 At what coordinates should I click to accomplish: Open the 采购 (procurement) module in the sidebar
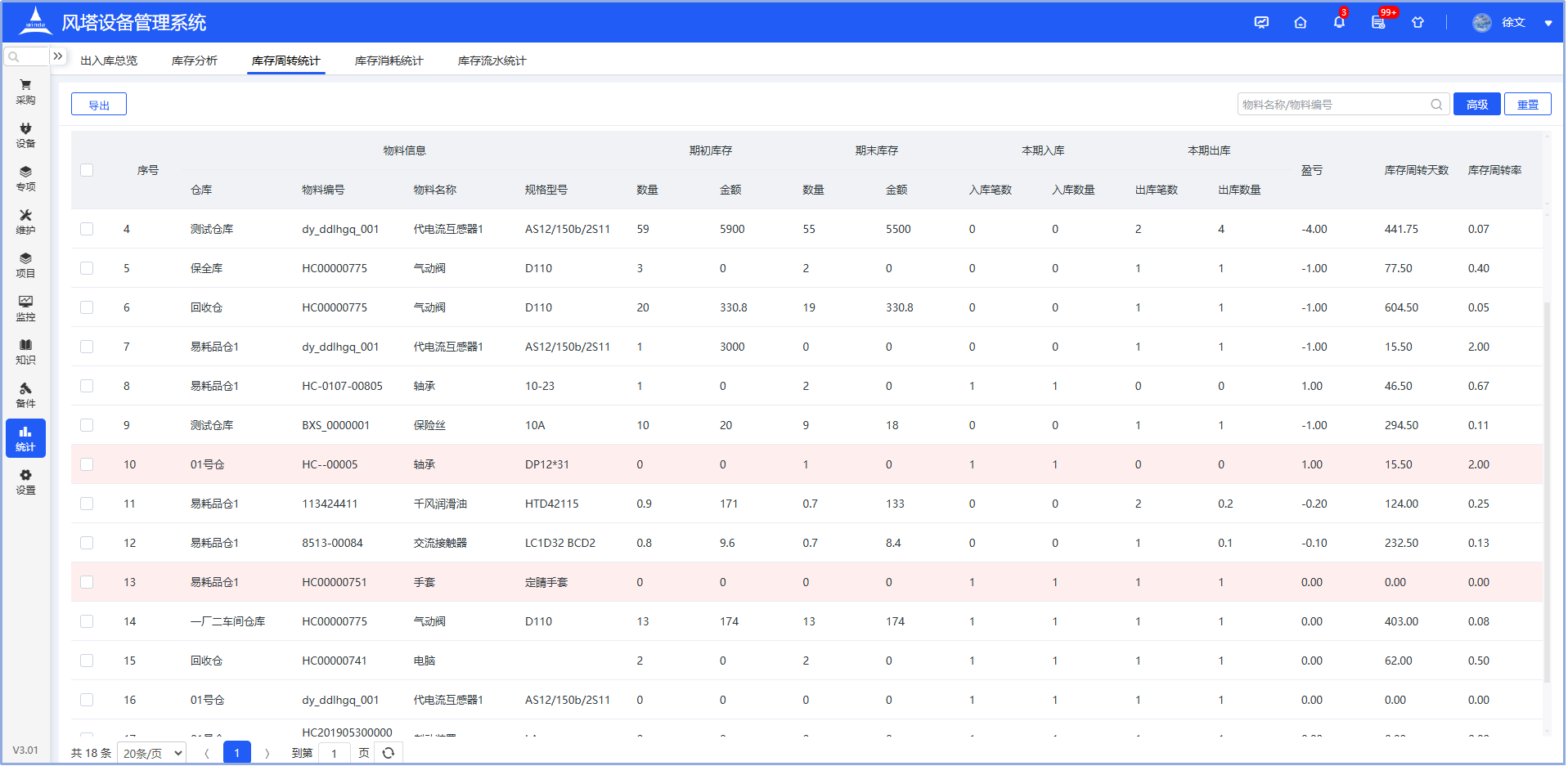point(25,90)
